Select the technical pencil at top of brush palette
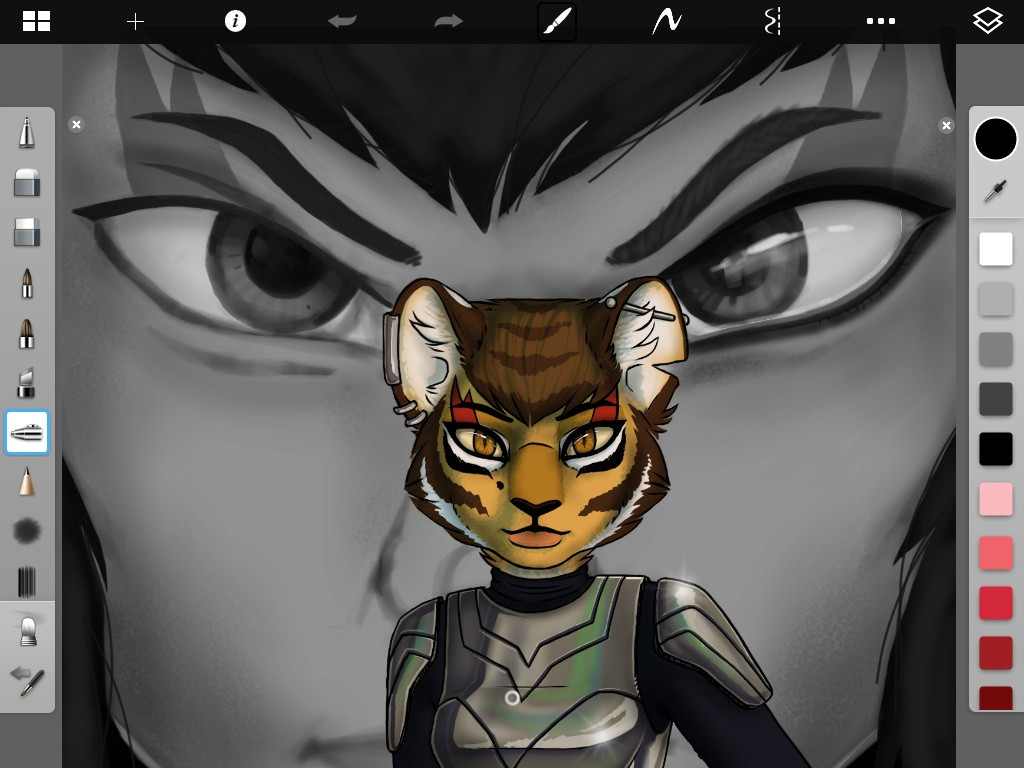 [27, 133]
